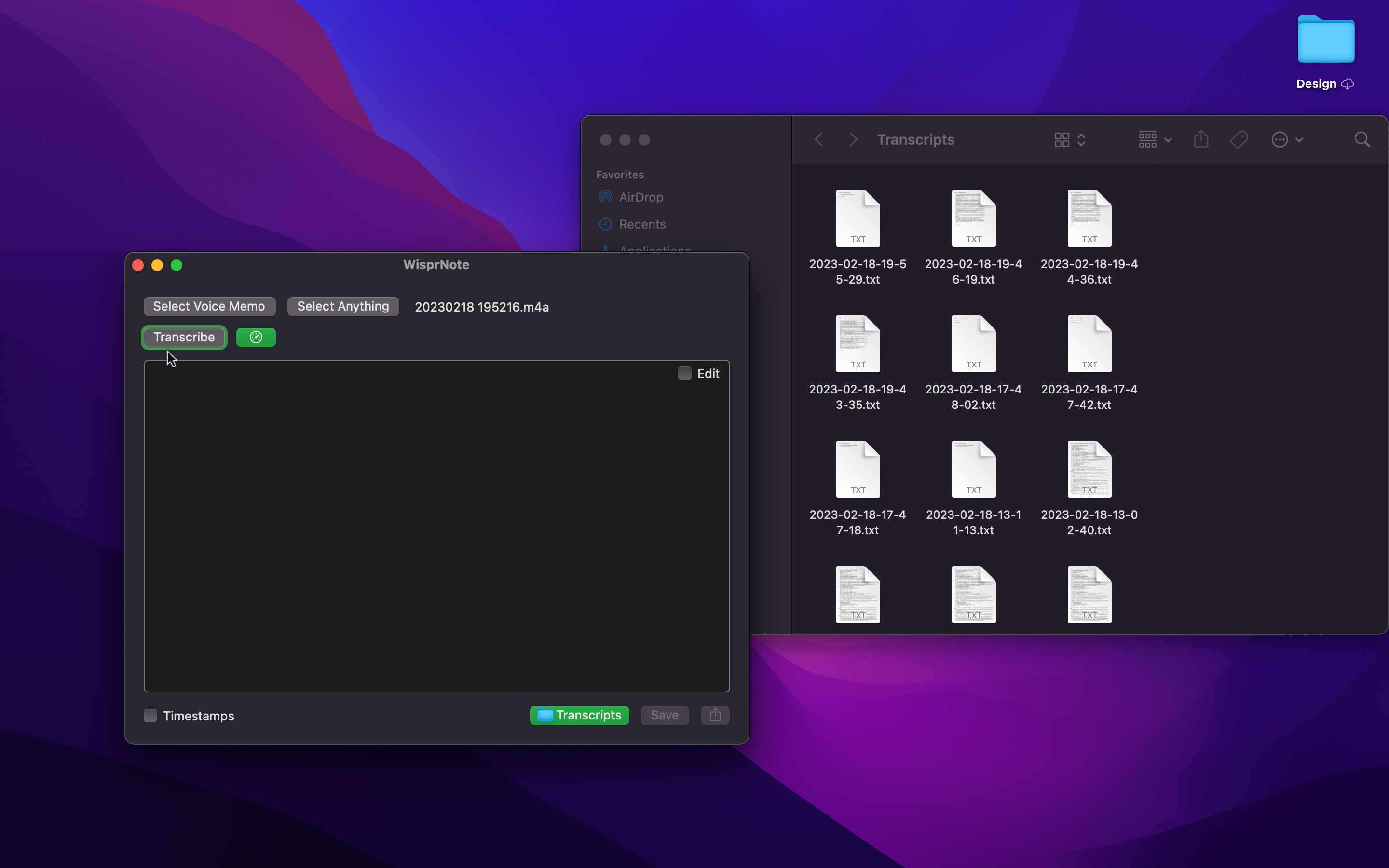Screen dimensions: 1389x868
Task: Click the Transcripts title in Finder toolbar
Action: (x=915, y=139)
